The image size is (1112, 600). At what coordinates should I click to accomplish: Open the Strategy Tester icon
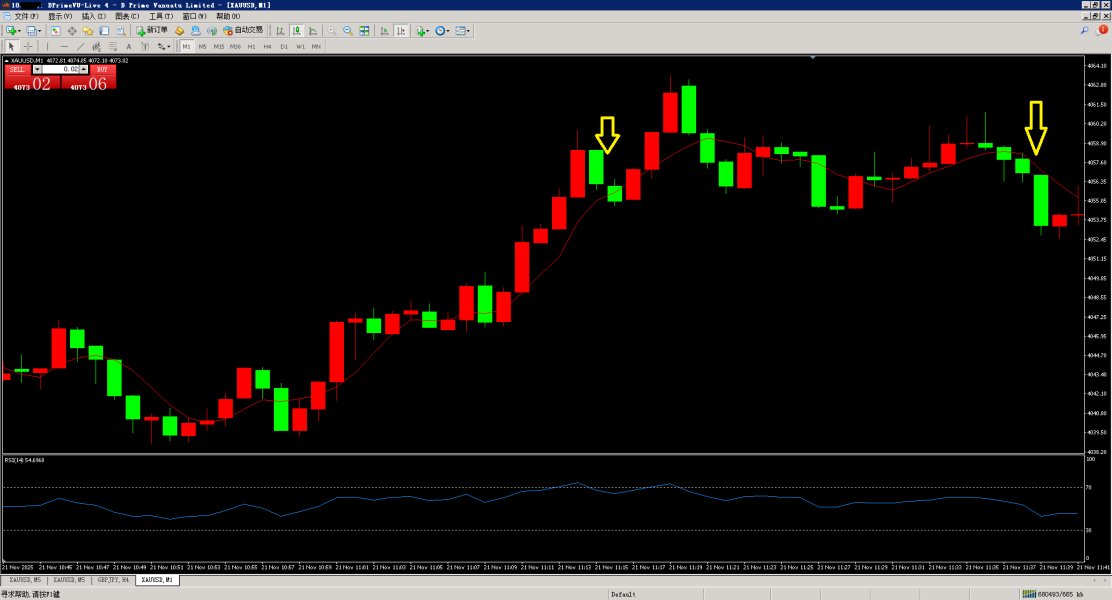pyautogui.click(x=121, y=30)
